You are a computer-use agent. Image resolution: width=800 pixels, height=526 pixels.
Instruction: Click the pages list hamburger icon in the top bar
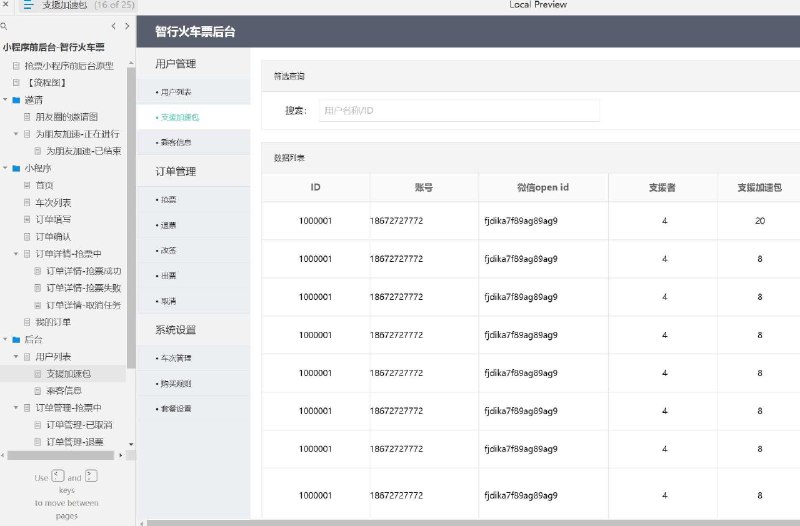tap(28, 5)
